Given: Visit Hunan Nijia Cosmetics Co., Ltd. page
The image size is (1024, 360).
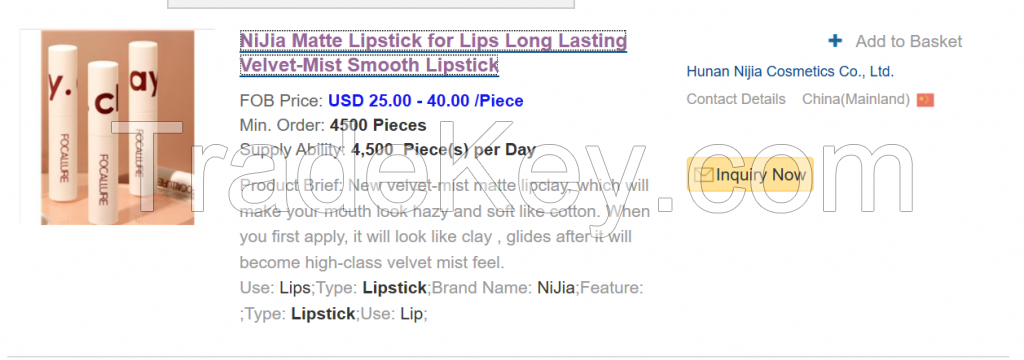Looking at the screenshot, I should 790,72.
